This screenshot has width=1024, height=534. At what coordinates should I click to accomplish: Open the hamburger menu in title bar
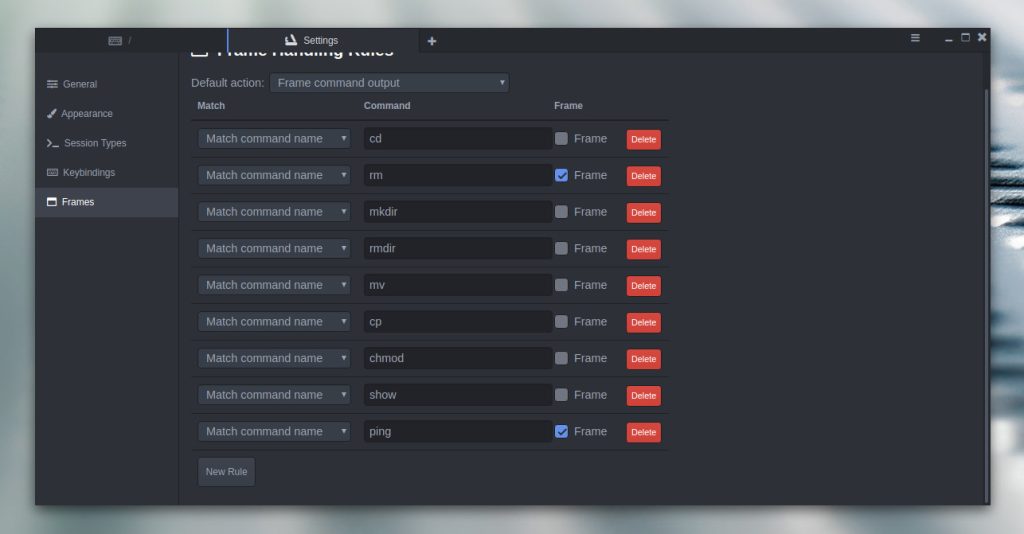915,38
